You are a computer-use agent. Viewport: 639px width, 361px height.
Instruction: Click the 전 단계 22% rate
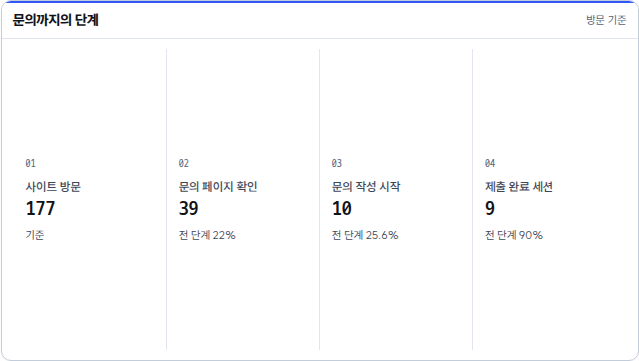click(207, 235)
